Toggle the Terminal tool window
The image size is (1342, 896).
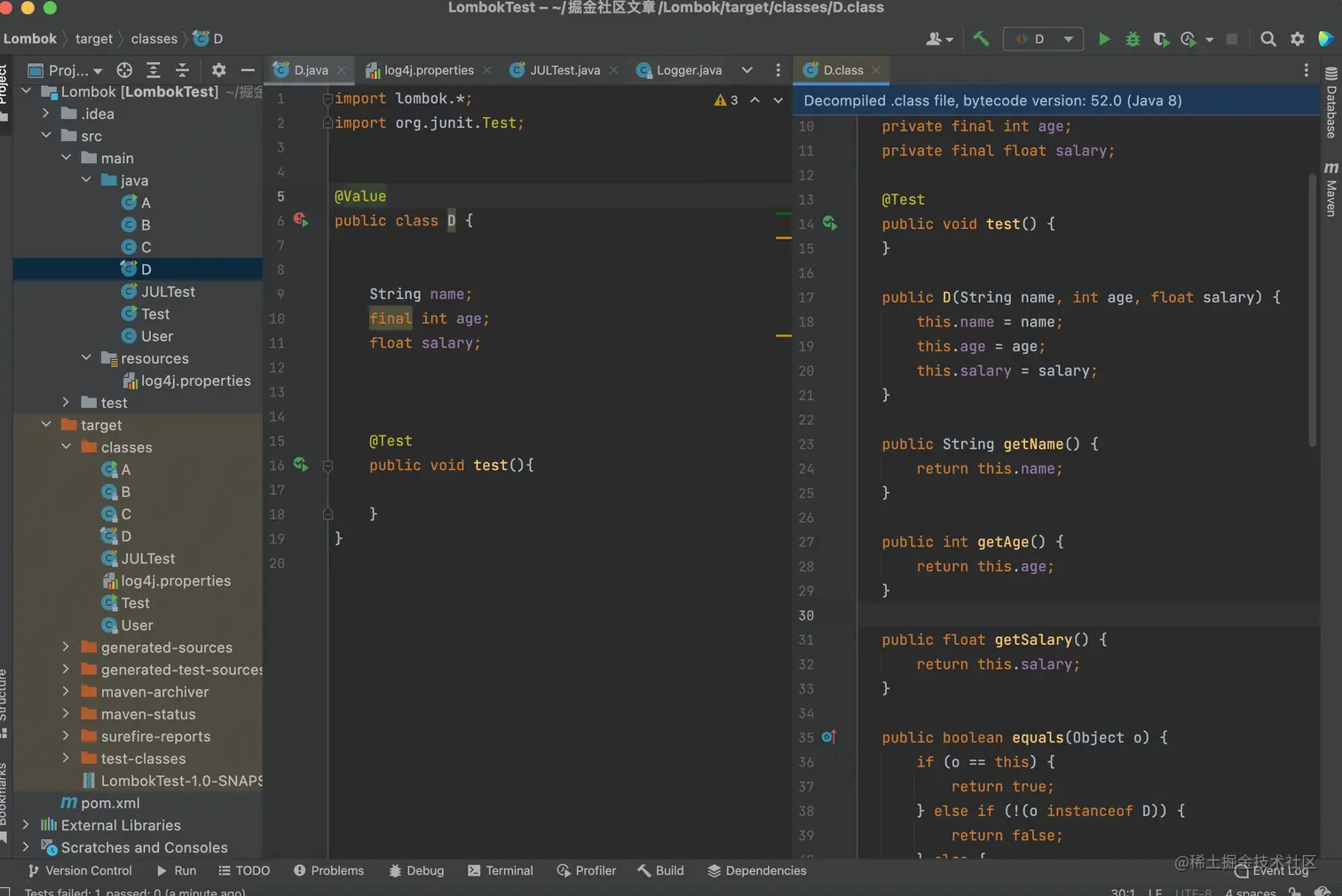pos(500,870)
